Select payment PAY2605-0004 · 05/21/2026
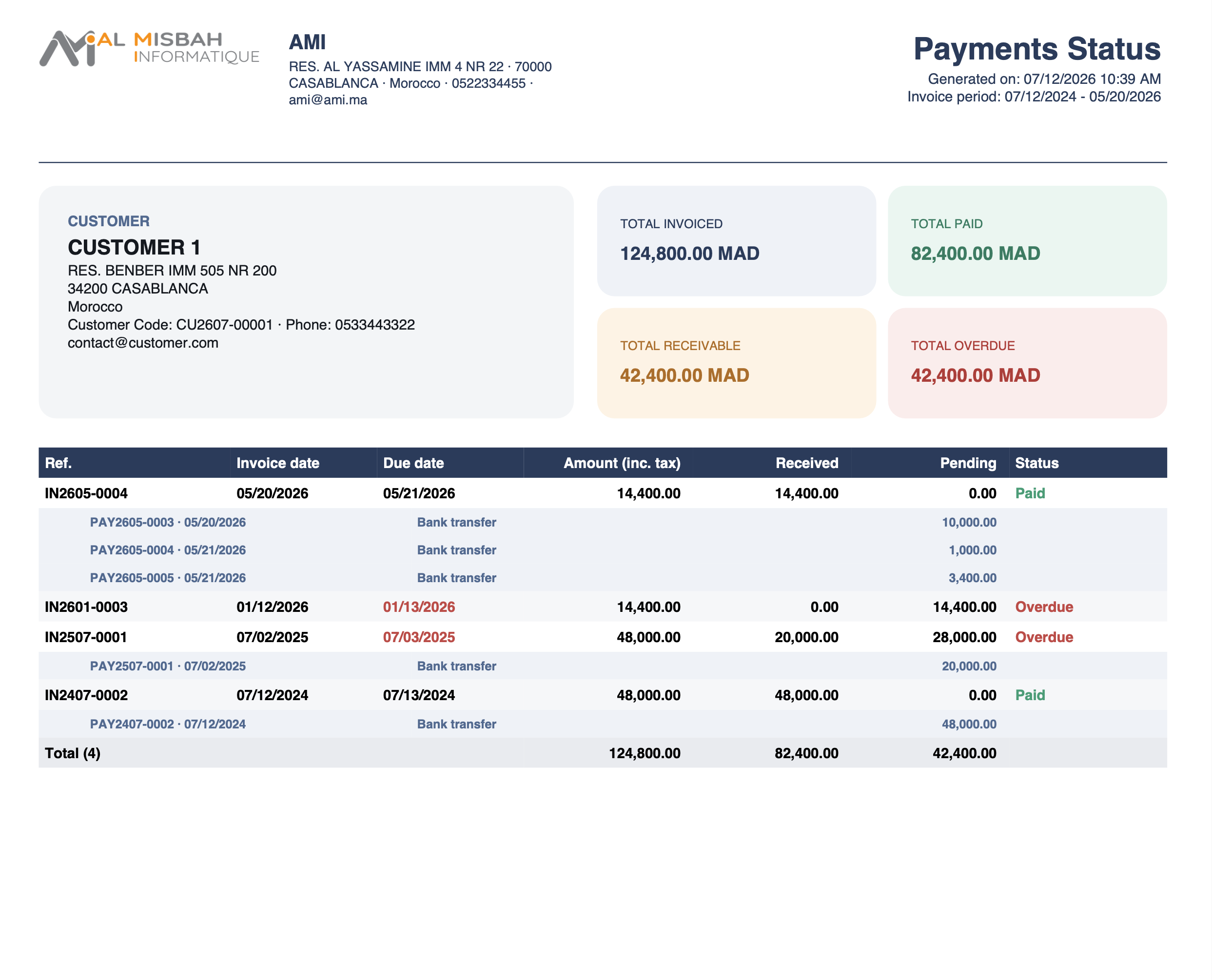Viewport: 1212px width, 980px height. click(x=168, y=550)
